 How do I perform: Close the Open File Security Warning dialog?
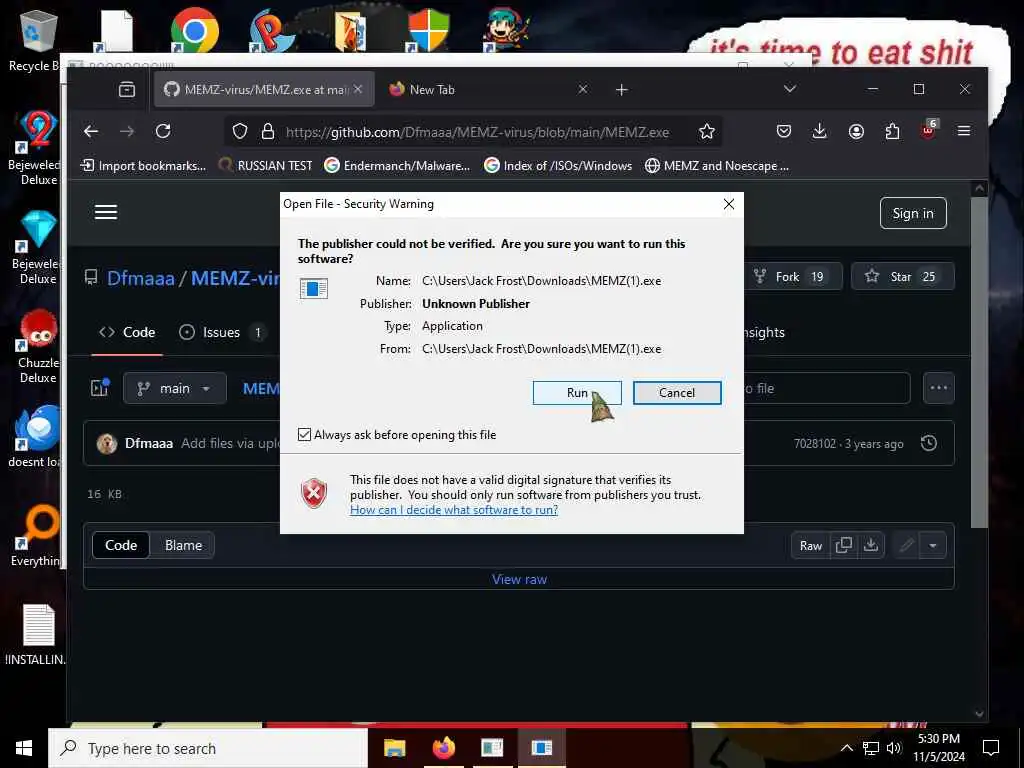tap(729, 204)
